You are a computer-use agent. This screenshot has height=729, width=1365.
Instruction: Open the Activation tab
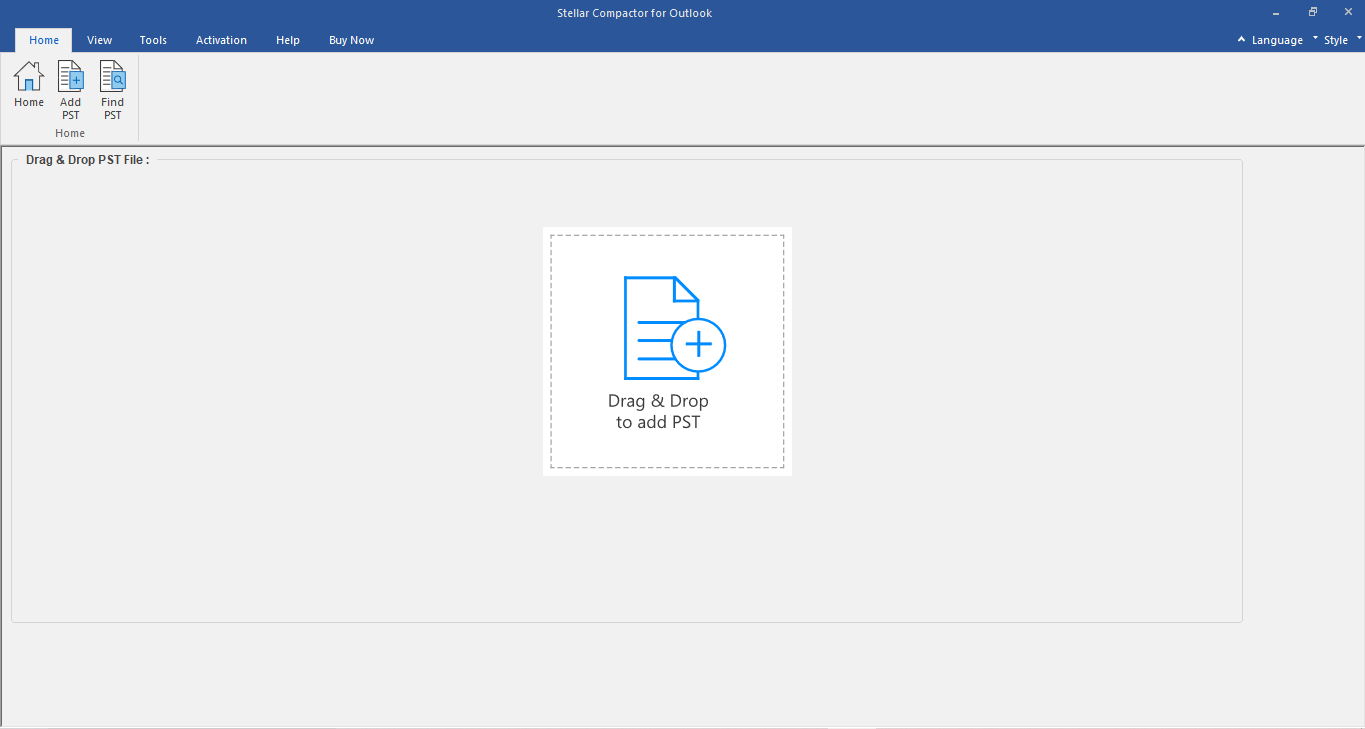point(221,40)
